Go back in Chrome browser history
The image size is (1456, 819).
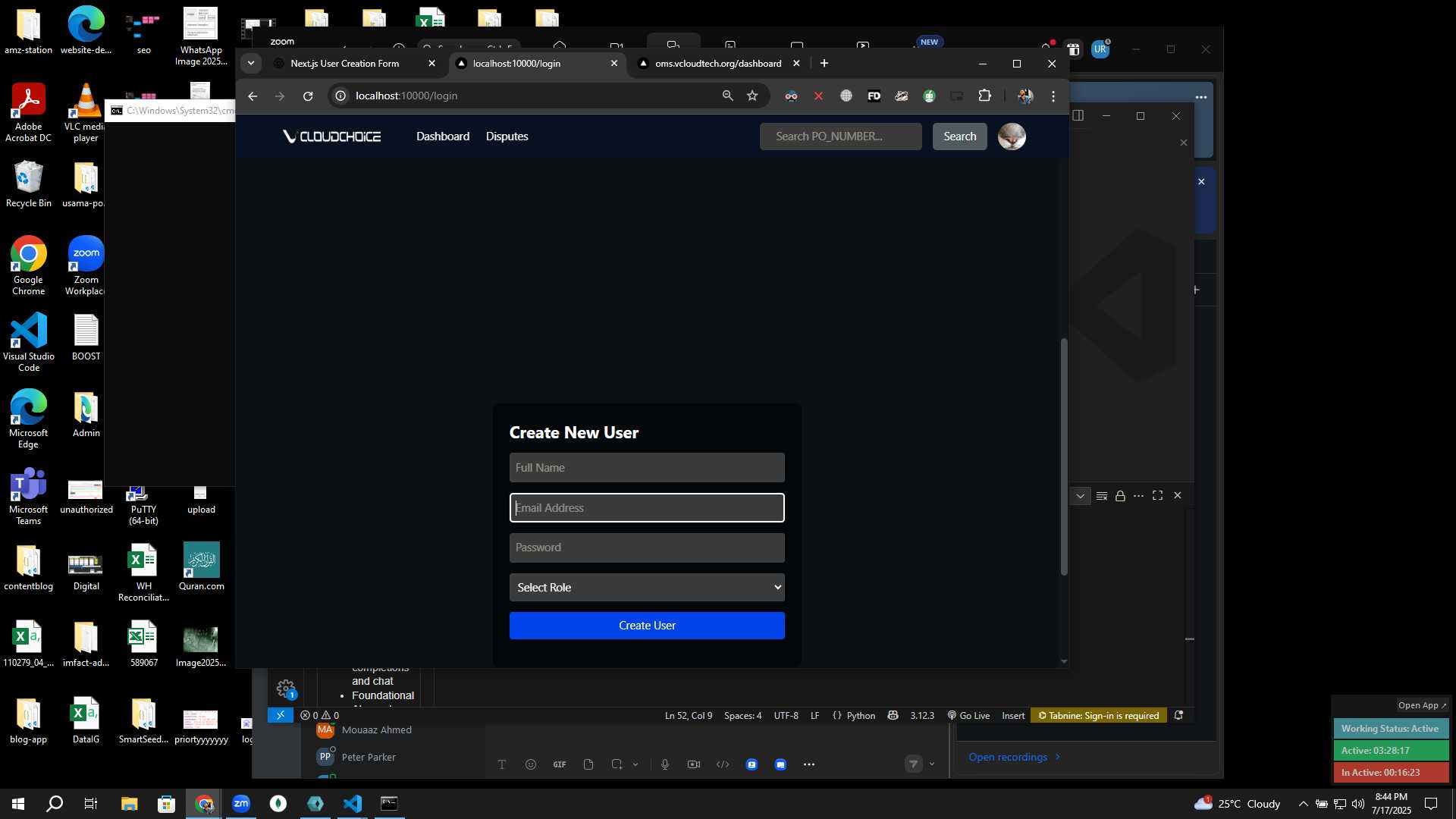(x=253, y=96)
